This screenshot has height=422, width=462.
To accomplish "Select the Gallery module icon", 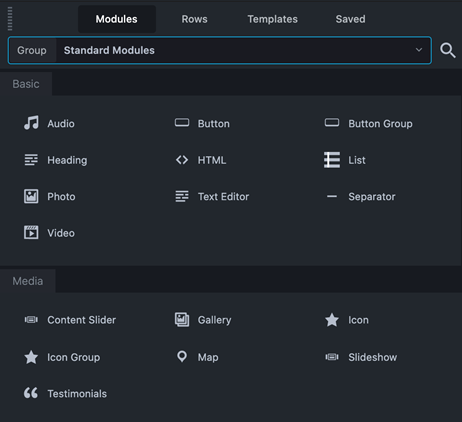I will coord(182,320).
